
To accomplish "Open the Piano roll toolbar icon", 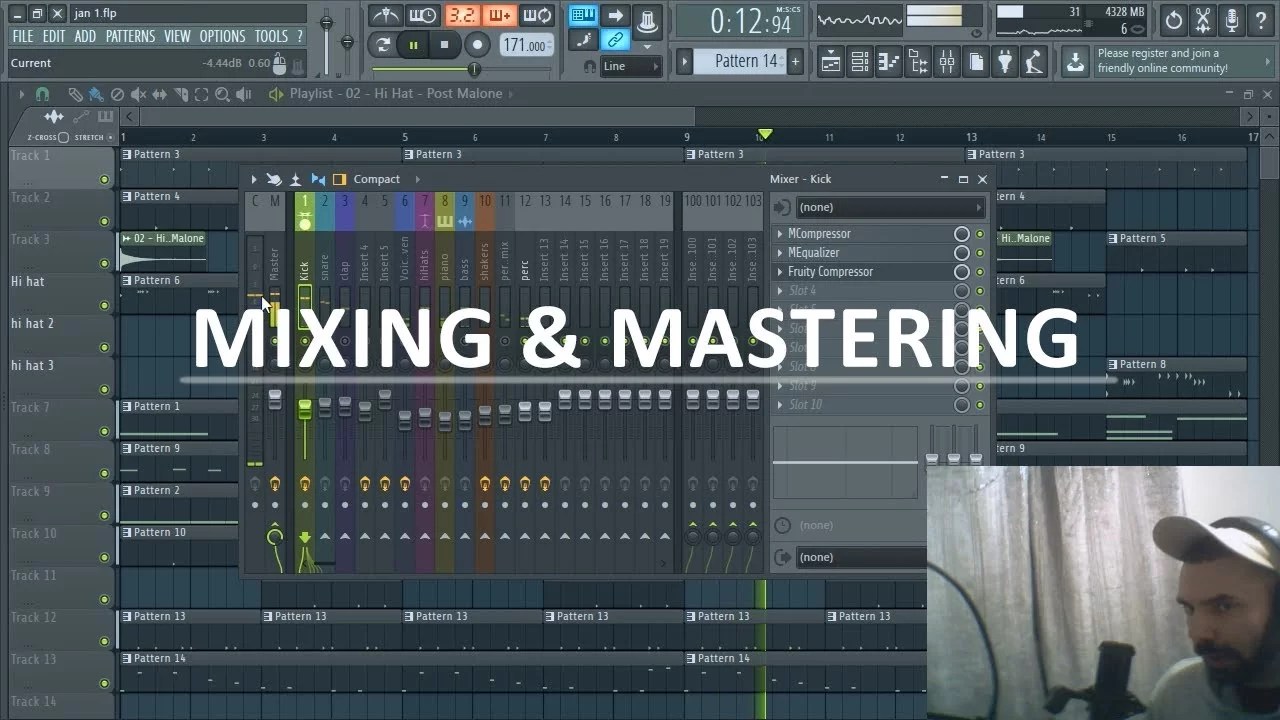I will [888, 62].
